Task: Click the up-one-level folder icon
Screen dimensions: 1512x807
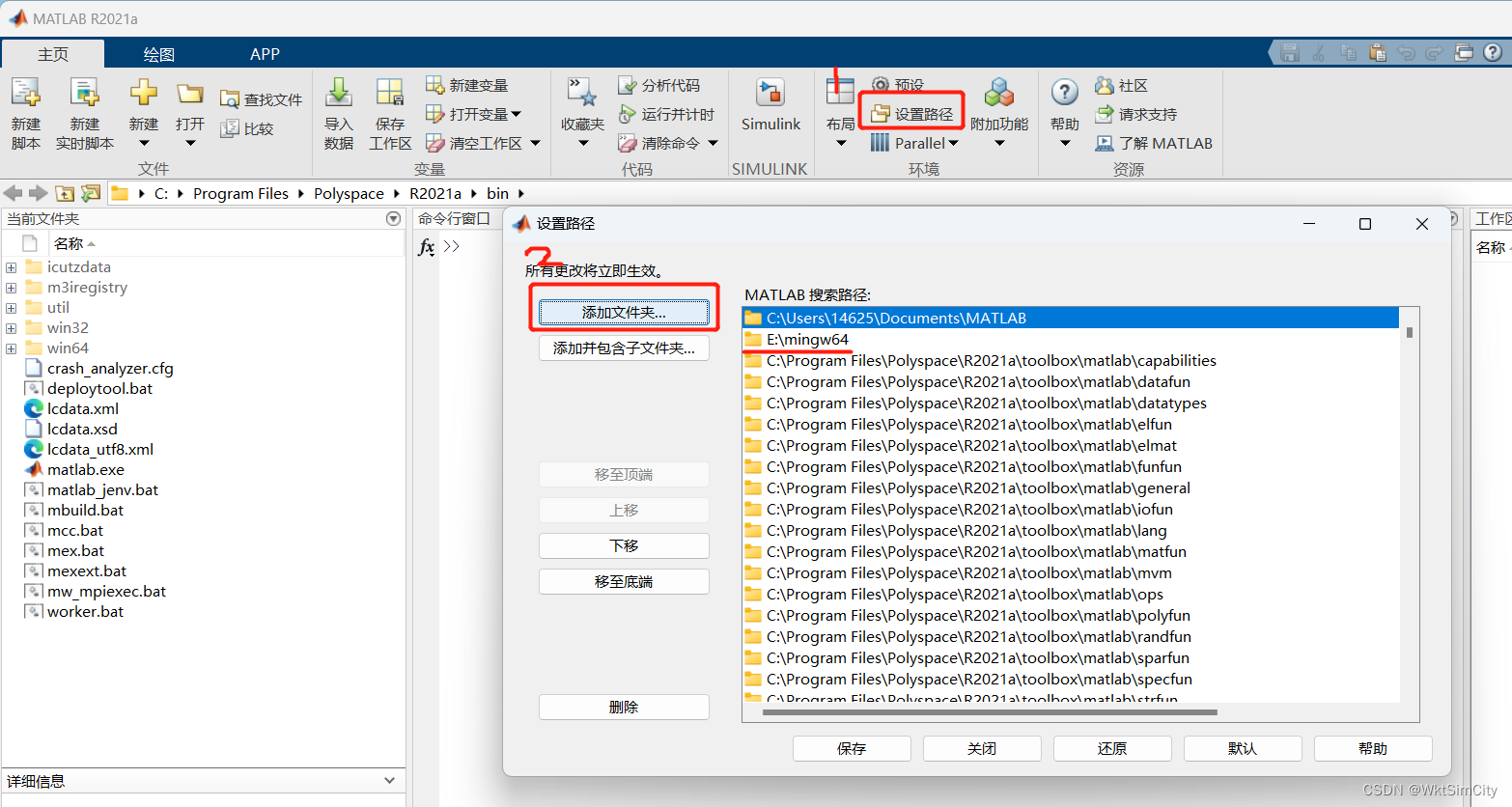Action: pos(65,193)
